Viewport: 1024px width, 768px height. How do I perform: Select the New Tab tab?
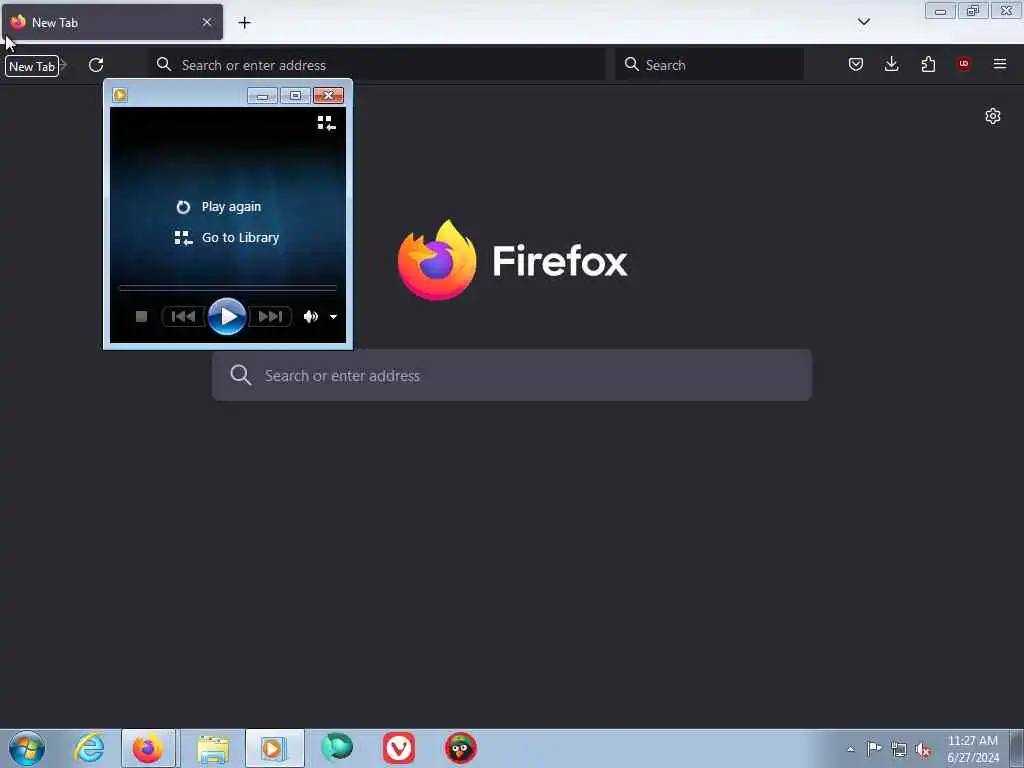tap(113, 22)
